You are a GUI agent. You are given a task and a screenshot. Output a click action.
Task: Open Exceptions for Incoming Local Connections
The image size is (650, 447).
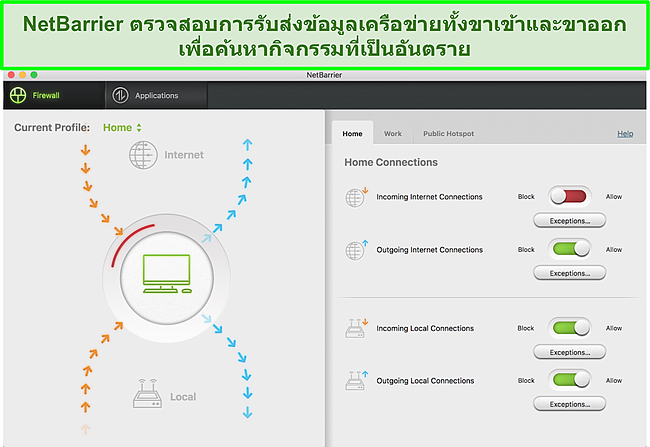(x=570, y=352)
